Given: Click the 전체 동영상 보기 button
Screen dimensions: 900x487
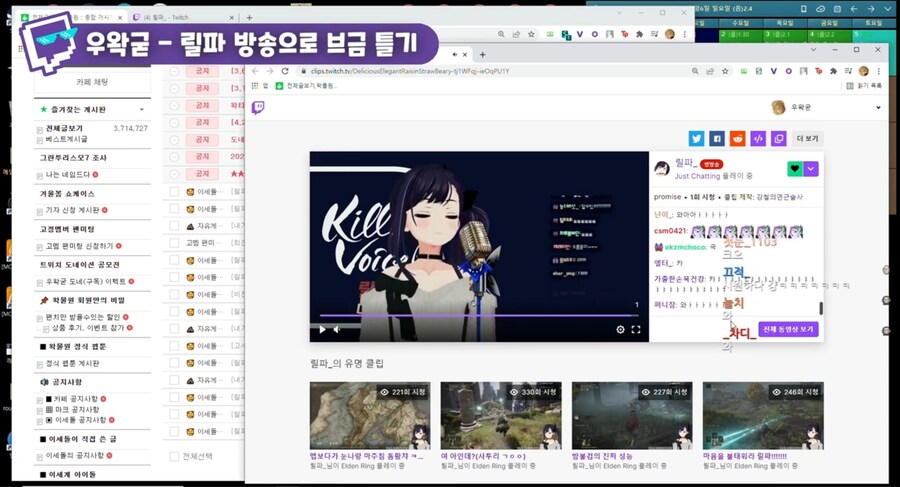Looking at the screenshot, I should click(788, 329).
